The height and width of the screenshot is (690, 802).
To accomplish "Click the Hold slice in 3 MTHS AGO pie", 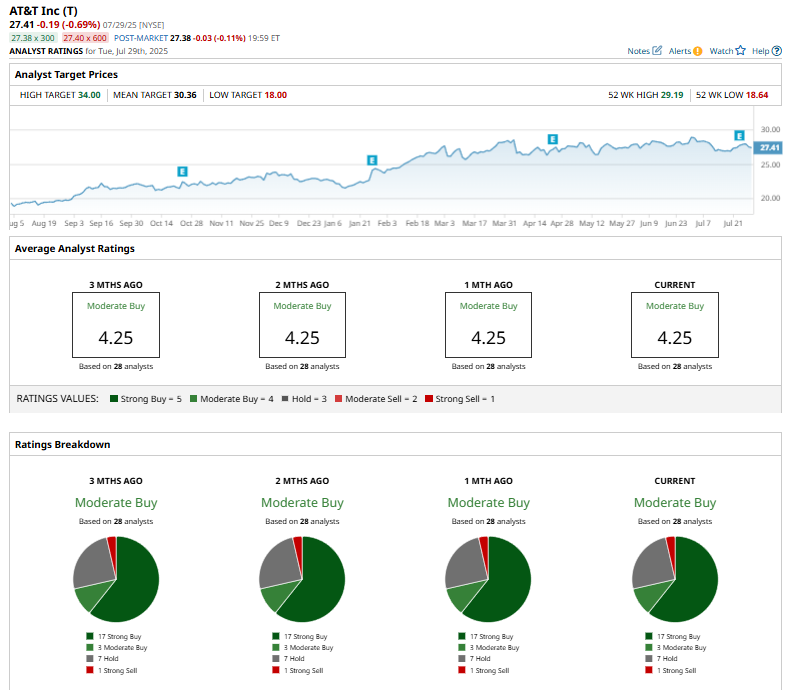I will tap(94, 563).
